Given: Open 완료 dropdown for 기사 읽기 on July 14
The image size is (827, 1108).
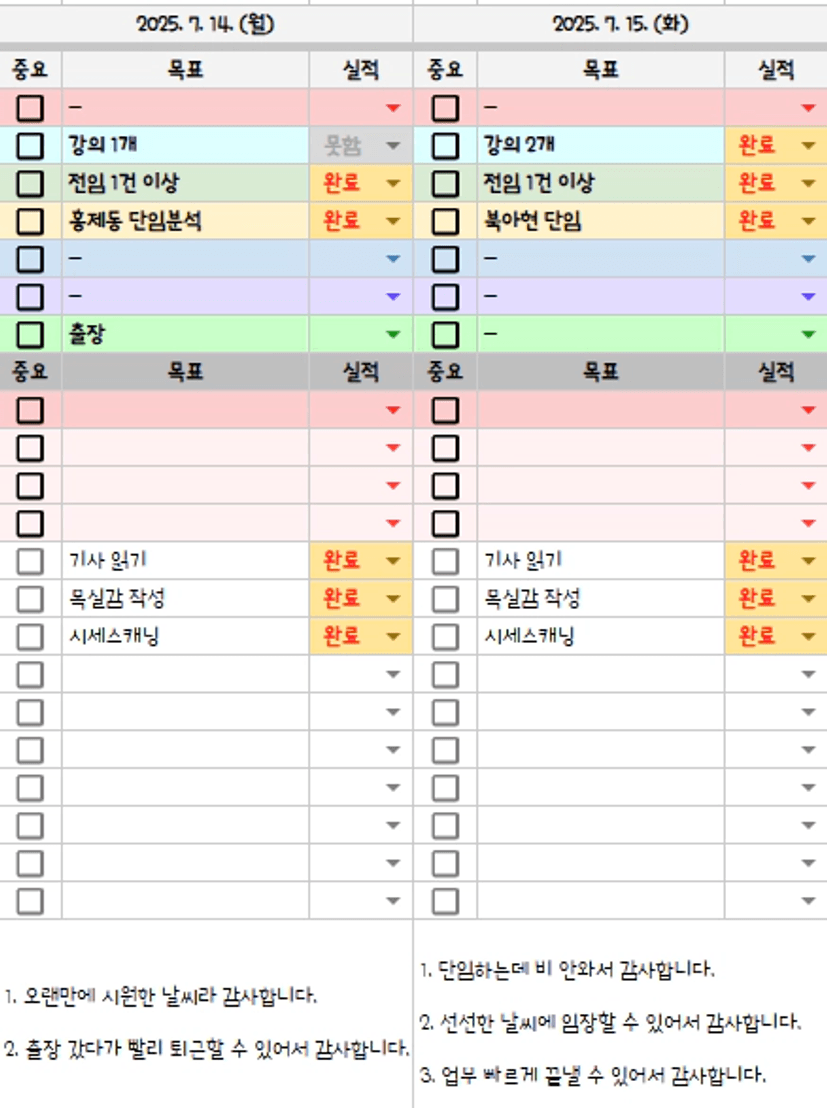Looking at the screenshot, I should pyautogui.click(x=393, y=561).
